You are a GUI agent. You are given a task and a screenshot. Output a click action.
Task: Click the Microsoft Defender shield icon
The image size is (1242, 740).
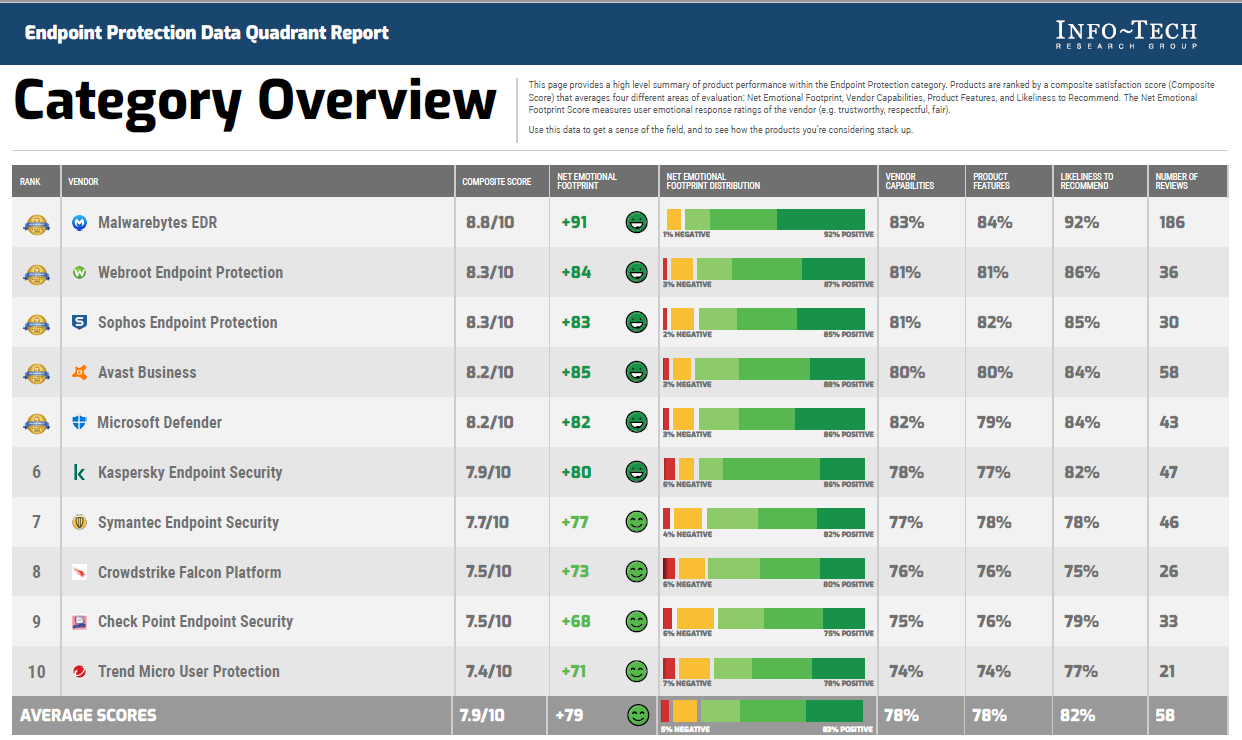click(x=80, y=422)
